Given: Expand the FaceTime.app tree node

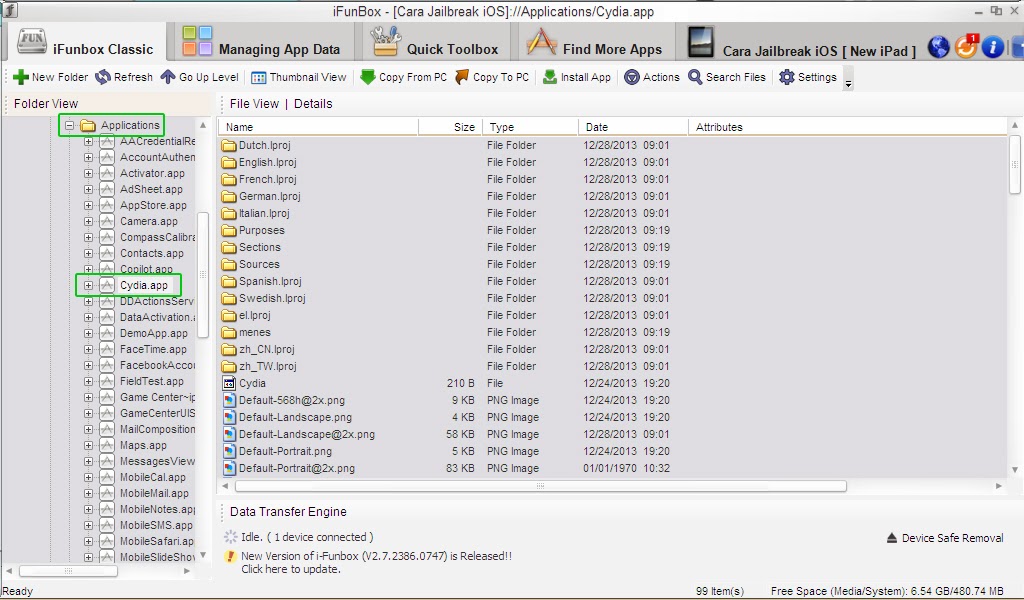Looking at the screenshot, I should [88, 349].
